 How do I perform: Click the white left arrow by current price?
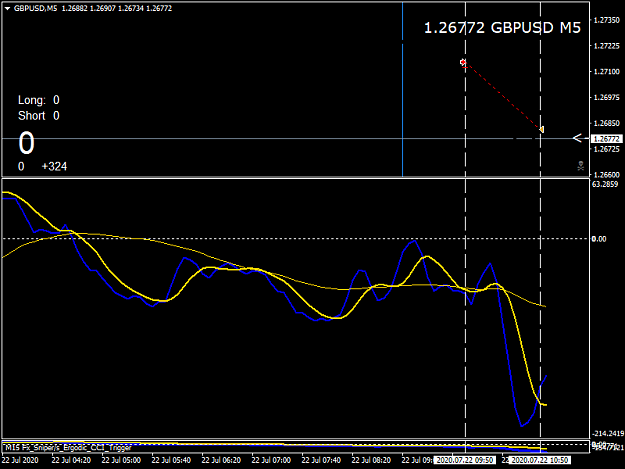[x=577, y=138]
